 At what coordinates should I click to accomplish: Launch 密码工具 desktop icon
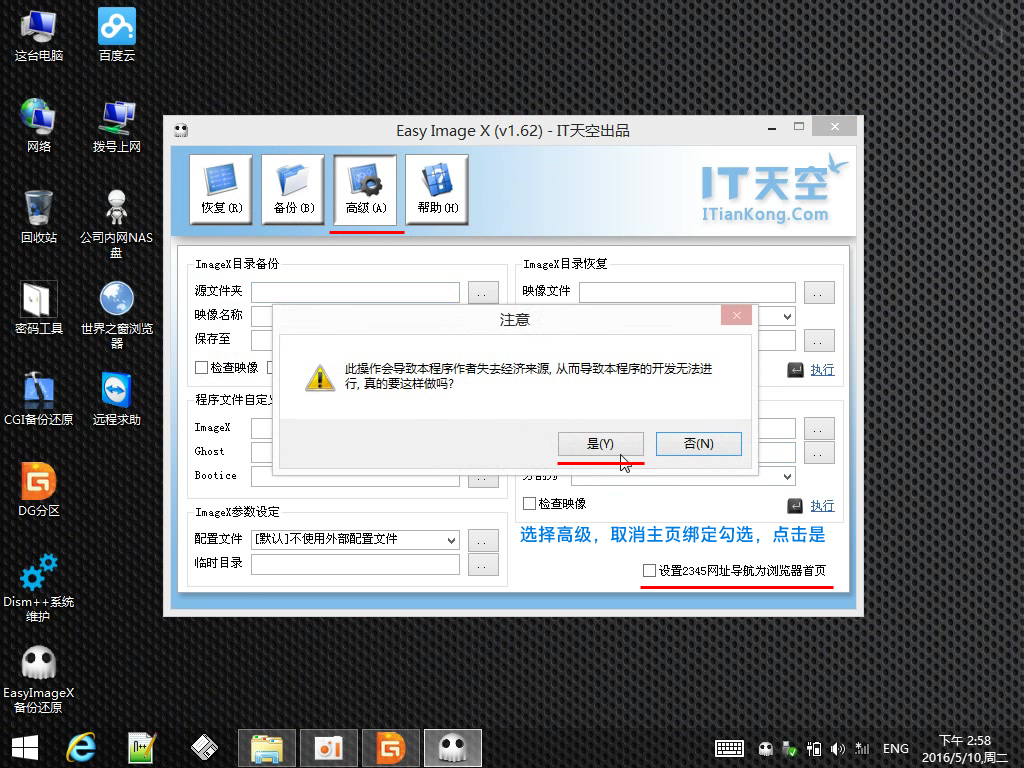point(39,308)
